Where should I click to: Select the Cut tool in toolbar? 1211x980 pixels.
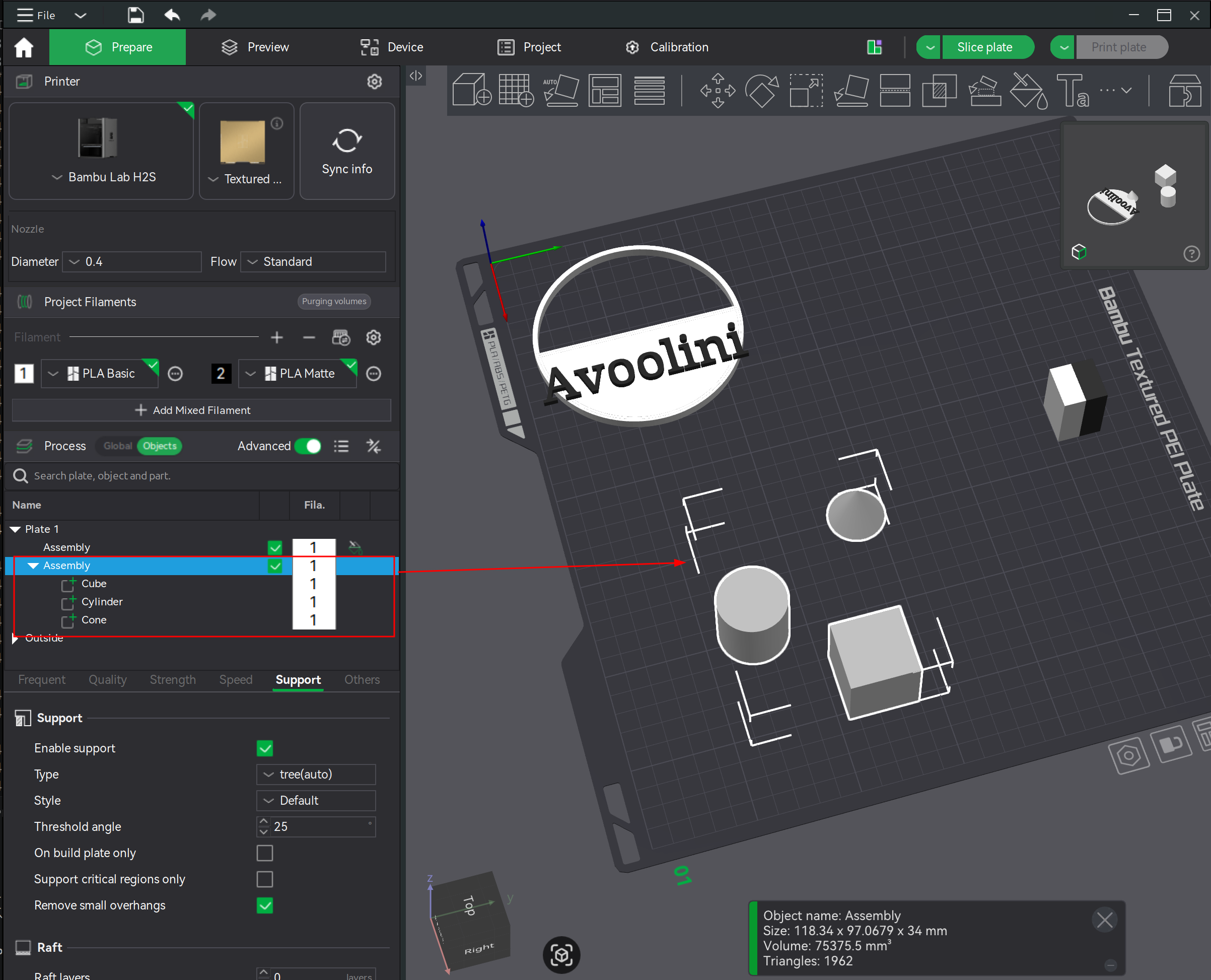click(x=895, y=90)
